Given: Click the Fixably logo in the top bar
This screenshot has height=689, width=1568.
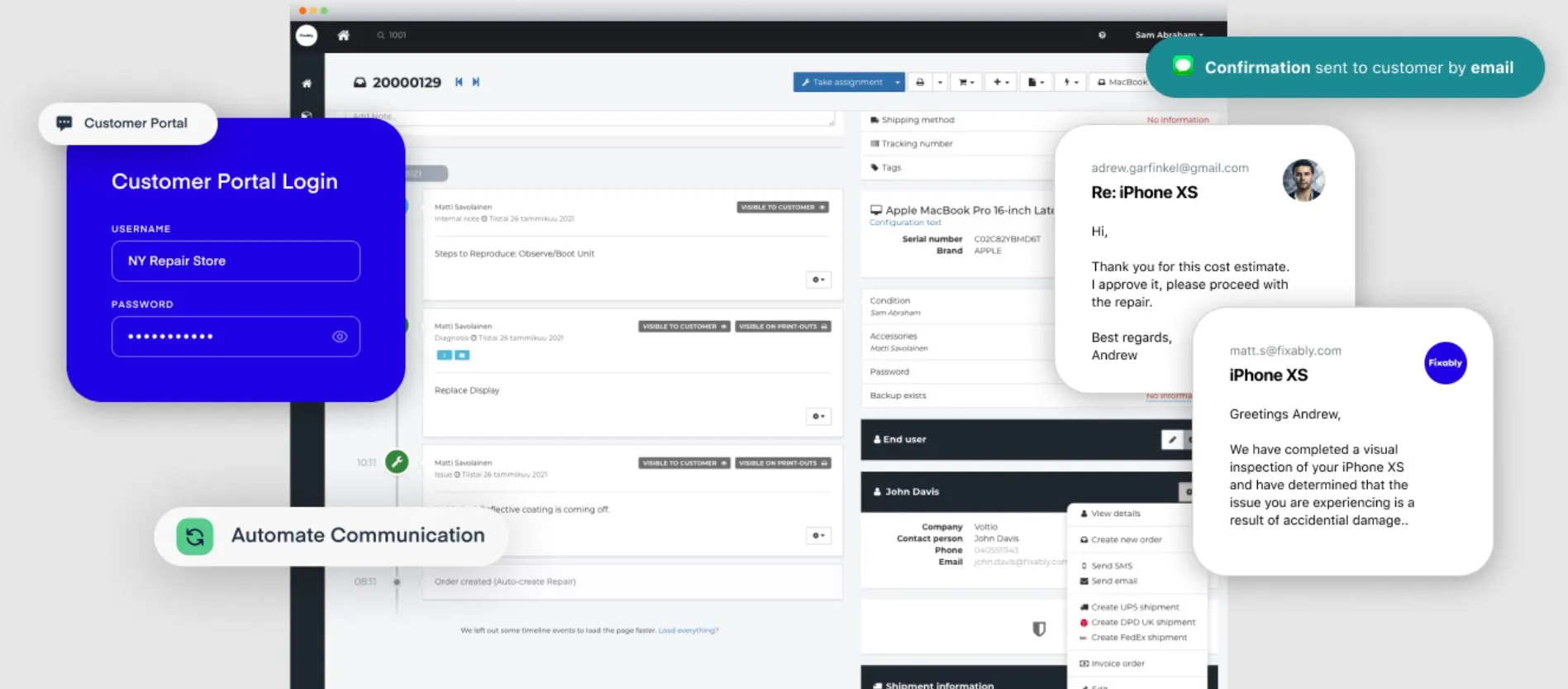Looking at the screenshot, I should pyautogui.click(x=307, y=35).
